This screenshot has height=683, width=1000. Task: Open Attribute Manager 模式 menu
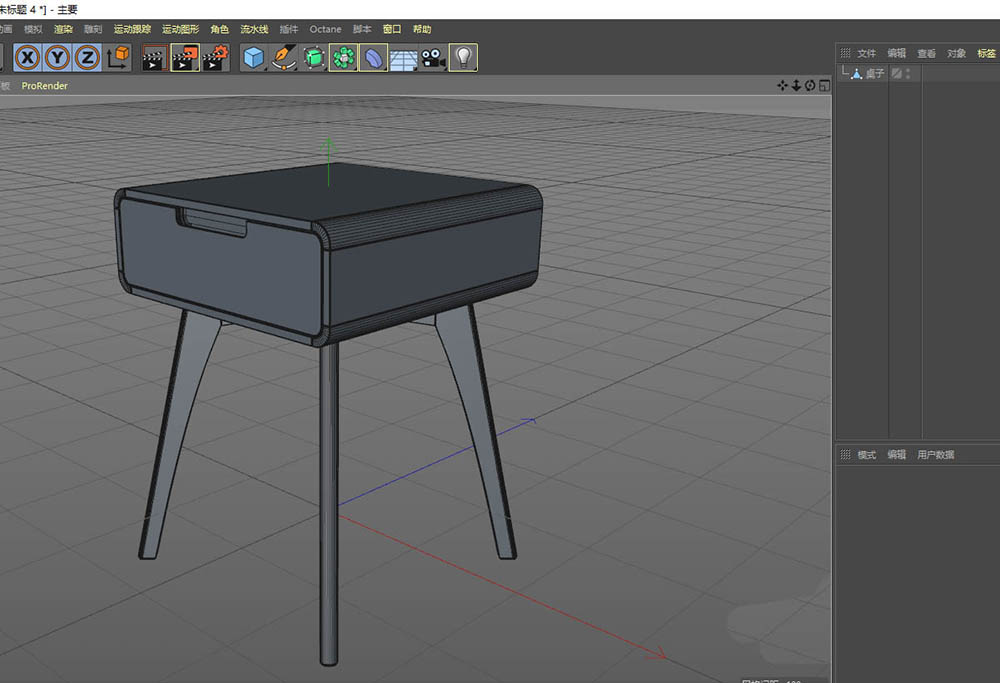click(867, 455)
